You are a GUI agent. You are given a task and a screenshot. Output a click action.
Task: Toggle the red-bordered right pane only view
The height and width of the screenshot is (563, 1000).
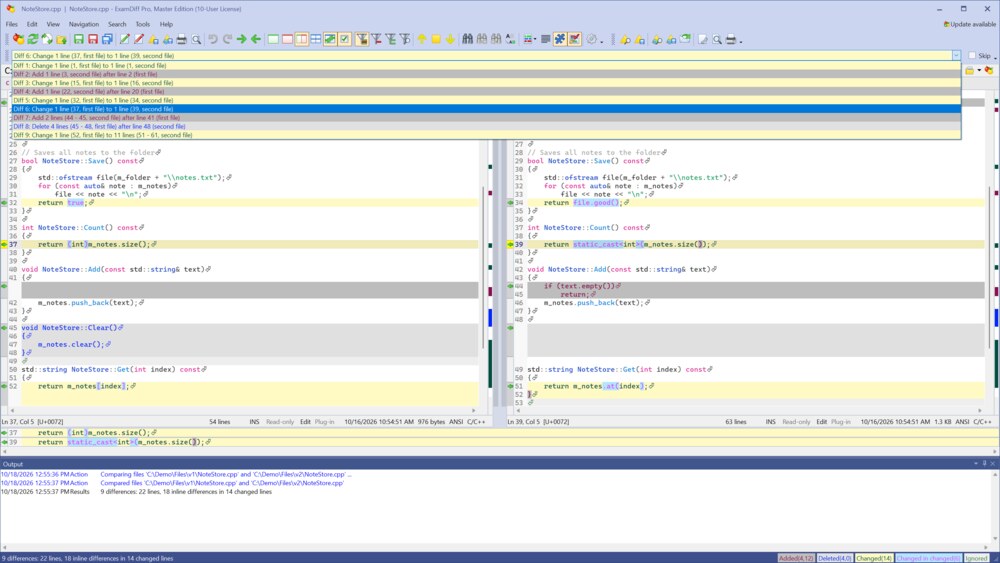[288, 40]
